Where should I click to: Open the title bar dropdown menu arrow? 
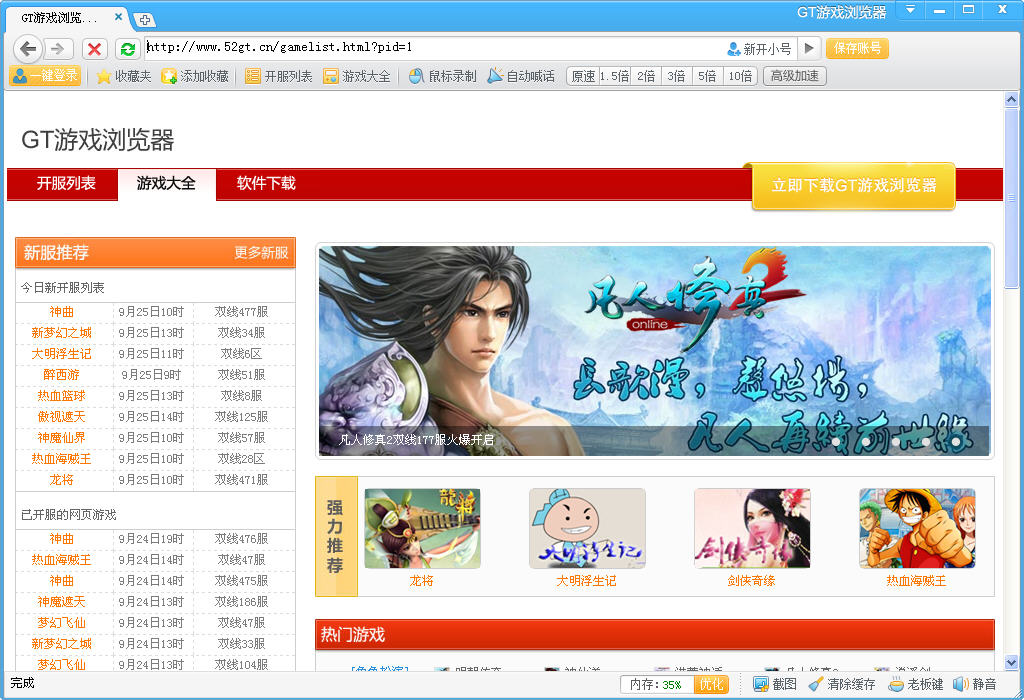pos(910,10)
